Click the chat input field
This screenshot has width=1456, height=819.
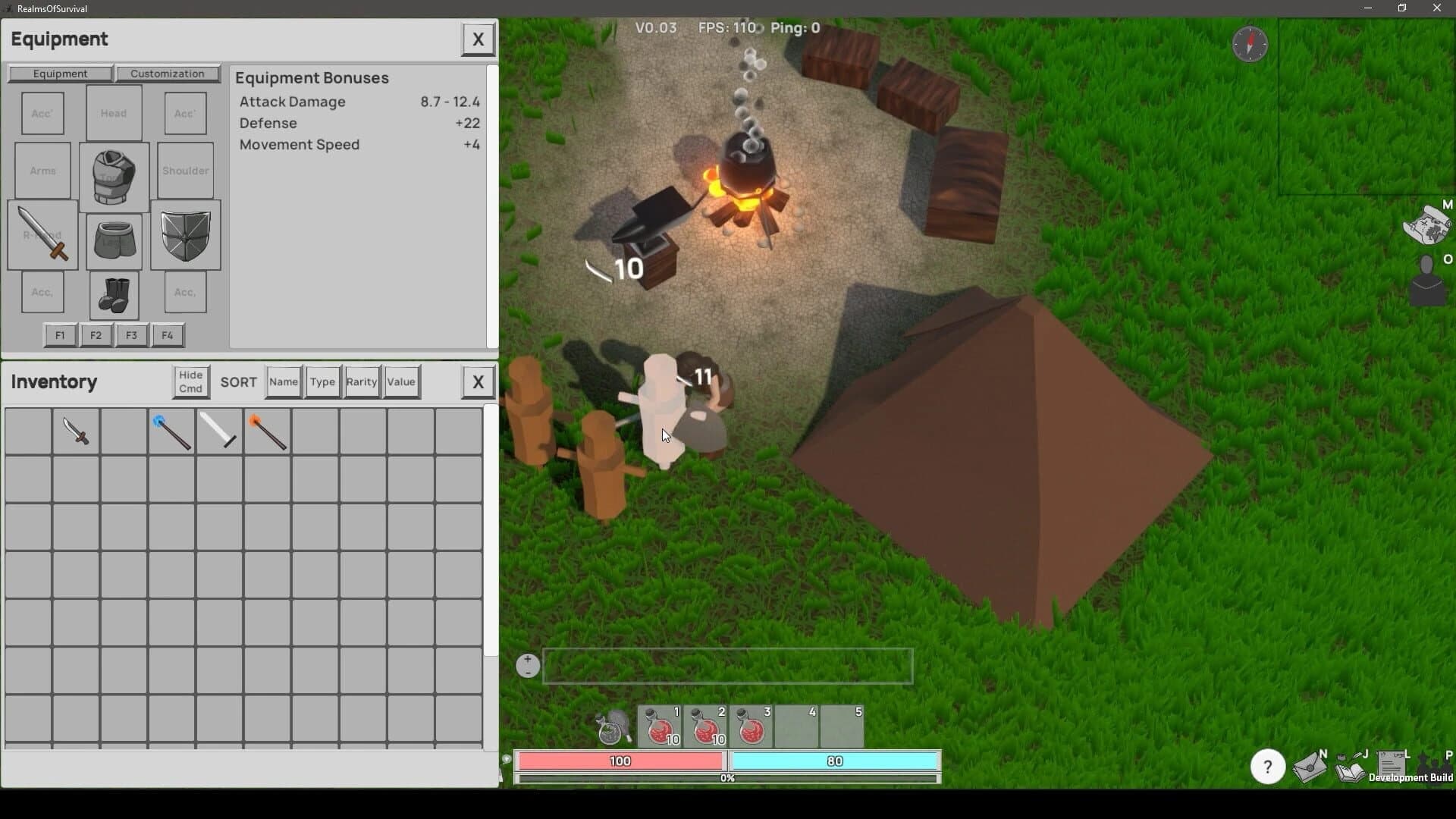(728, 666)
